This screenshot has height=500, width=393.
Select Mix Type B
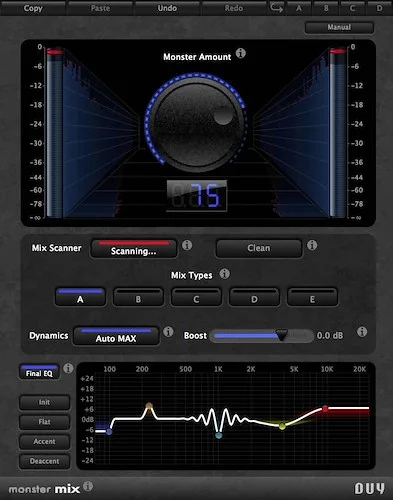click(138, 297)
